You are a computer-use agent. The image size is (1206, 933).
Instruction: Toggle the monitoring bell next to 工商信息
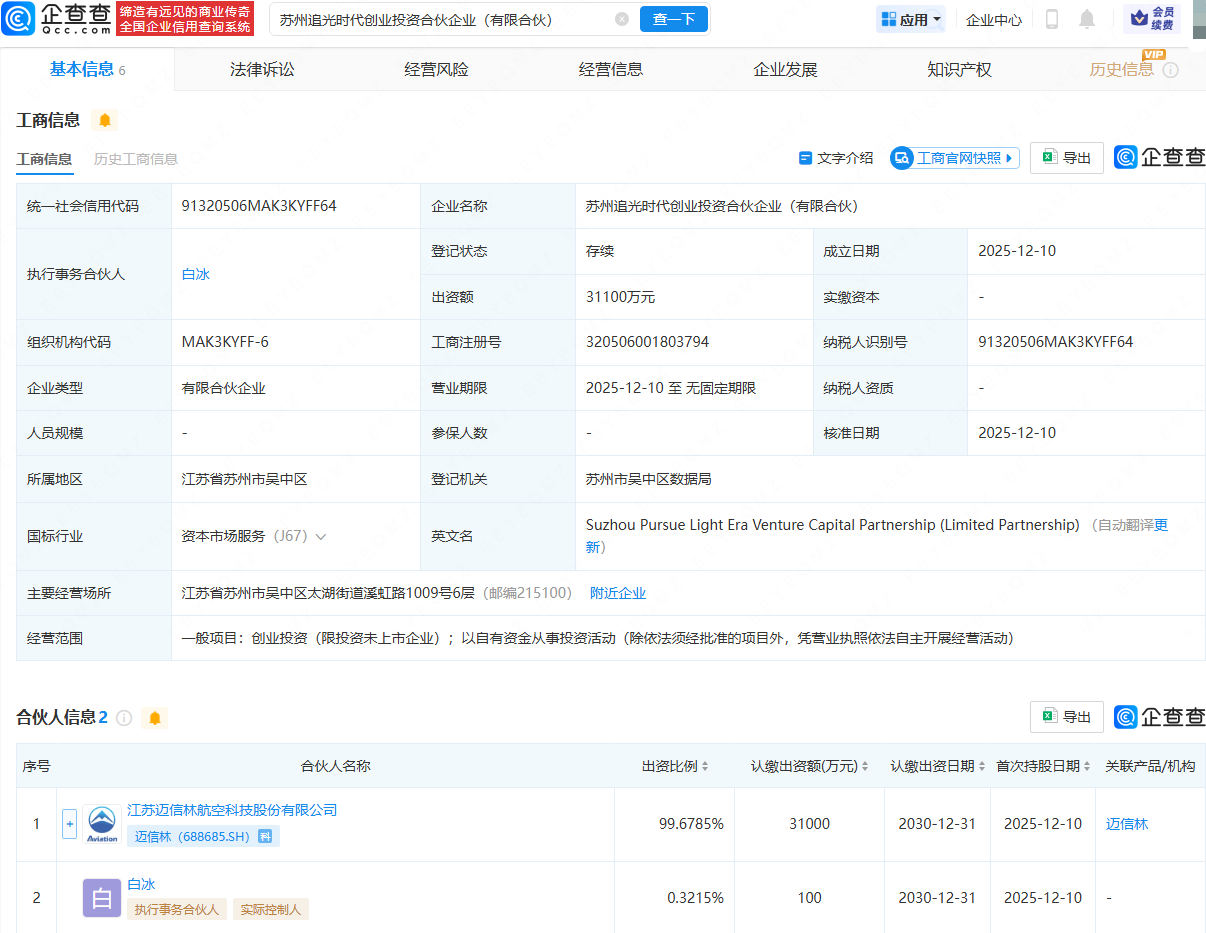tap(104, 120)
